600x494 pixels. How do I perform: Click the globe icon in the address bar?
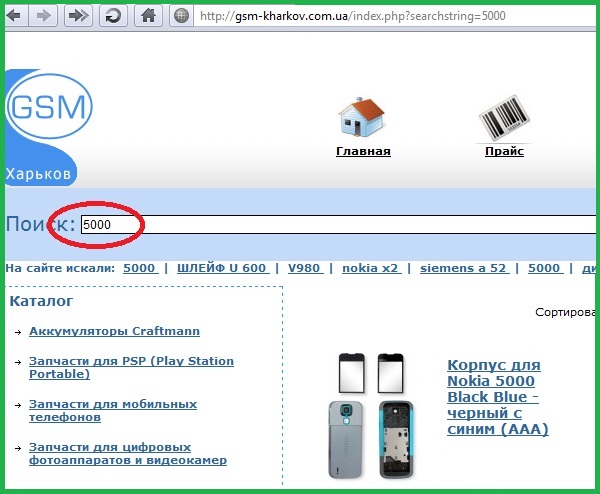(181, 16)
